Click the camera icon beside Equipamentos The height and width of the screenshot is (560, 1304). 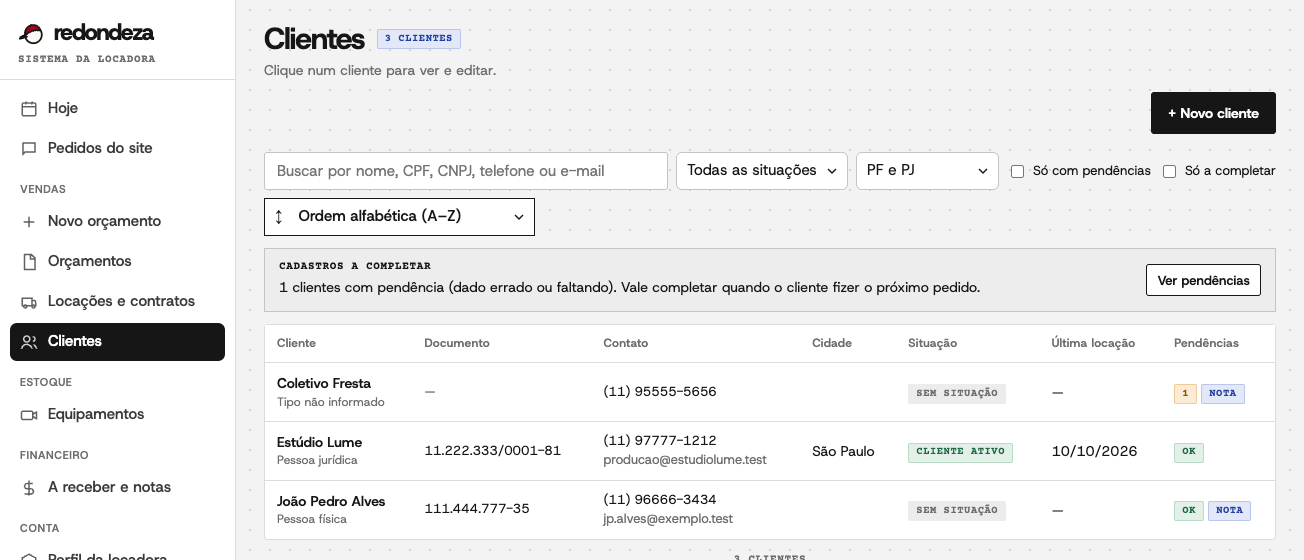click(29, 414)
